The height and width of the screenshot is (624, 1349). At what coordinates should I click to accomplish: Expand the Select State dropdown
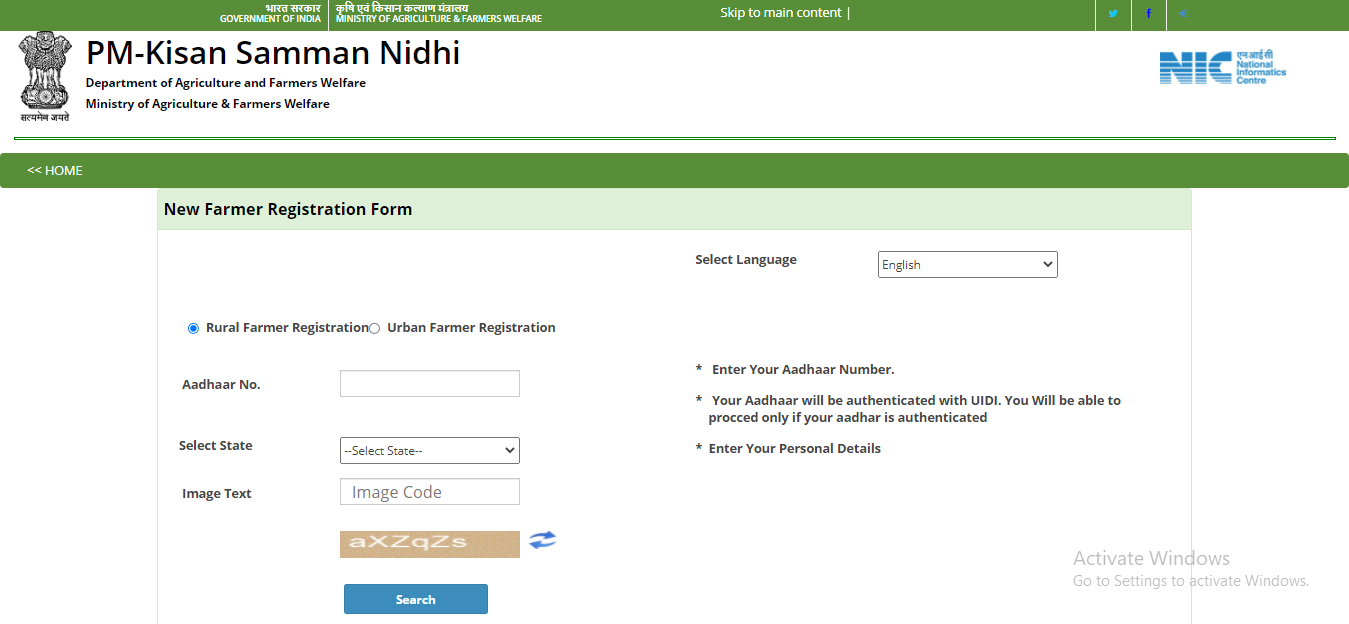(429, 450)
